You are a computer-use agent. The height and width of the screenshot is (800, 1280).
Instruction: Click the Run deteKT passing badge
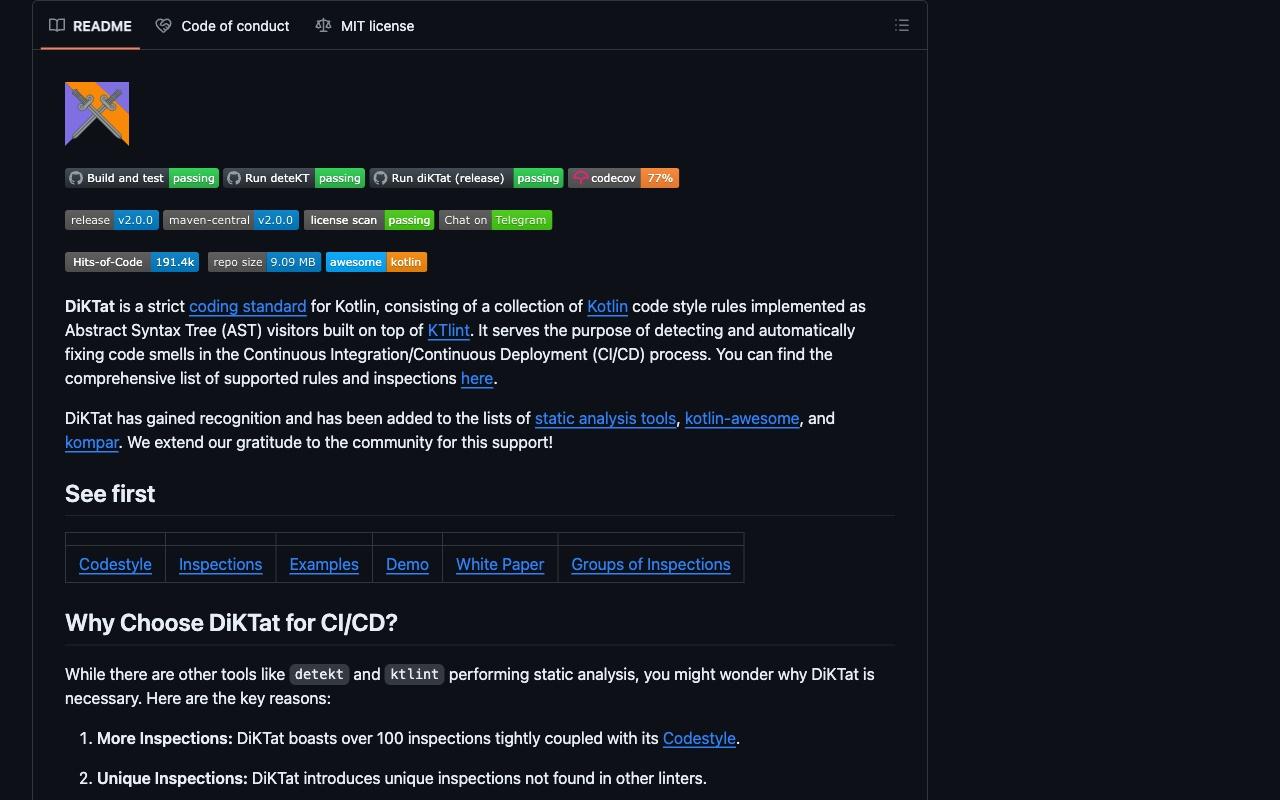[294, 178]
